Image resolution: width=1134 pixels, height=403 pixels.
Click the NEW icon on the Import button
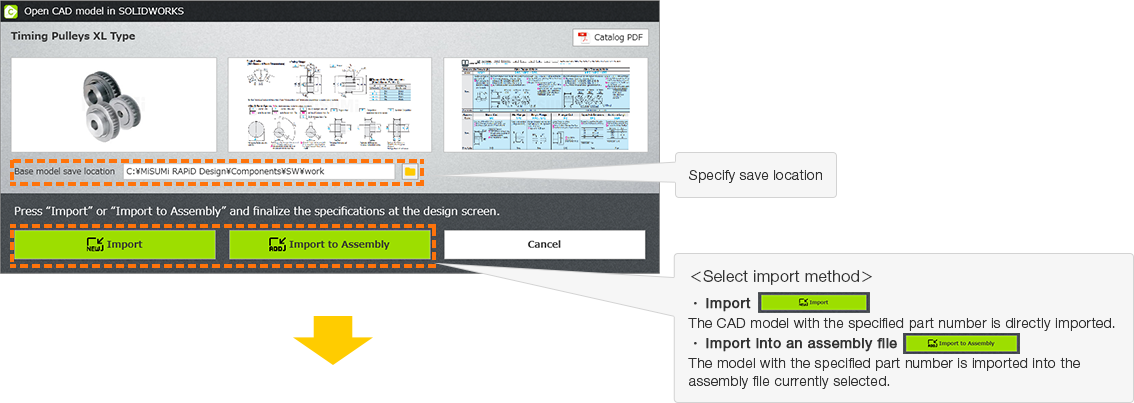tap(96, 244)
